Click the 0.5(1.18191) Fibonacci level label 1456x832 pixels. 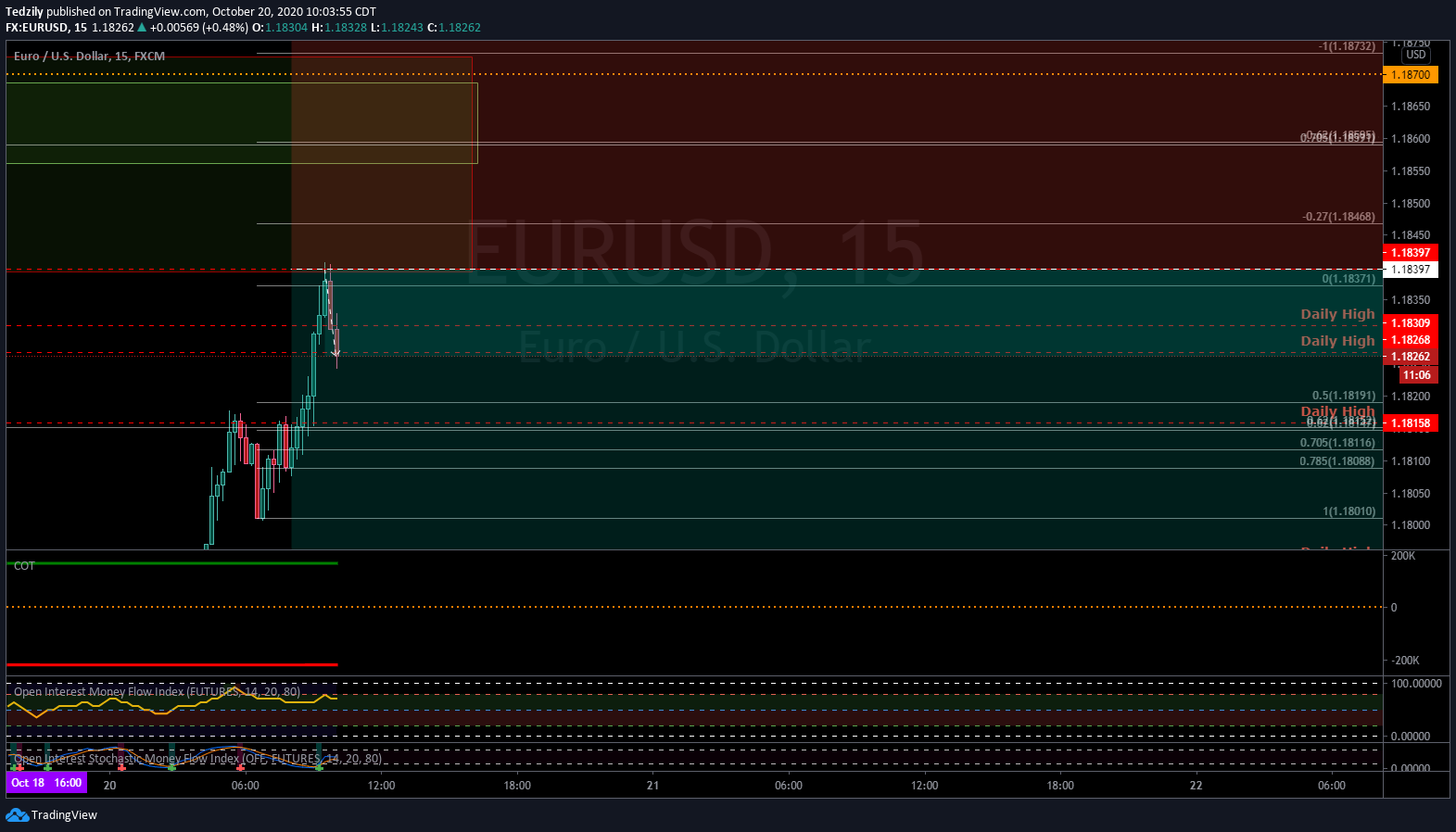[x=1344, y=396]
